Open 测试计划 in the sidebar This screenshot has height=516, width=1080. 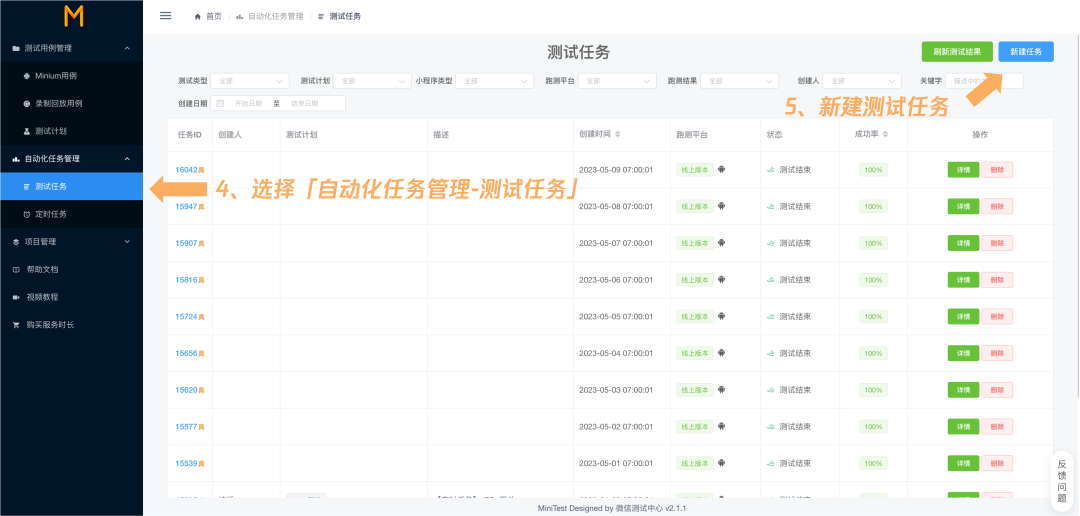72,131
